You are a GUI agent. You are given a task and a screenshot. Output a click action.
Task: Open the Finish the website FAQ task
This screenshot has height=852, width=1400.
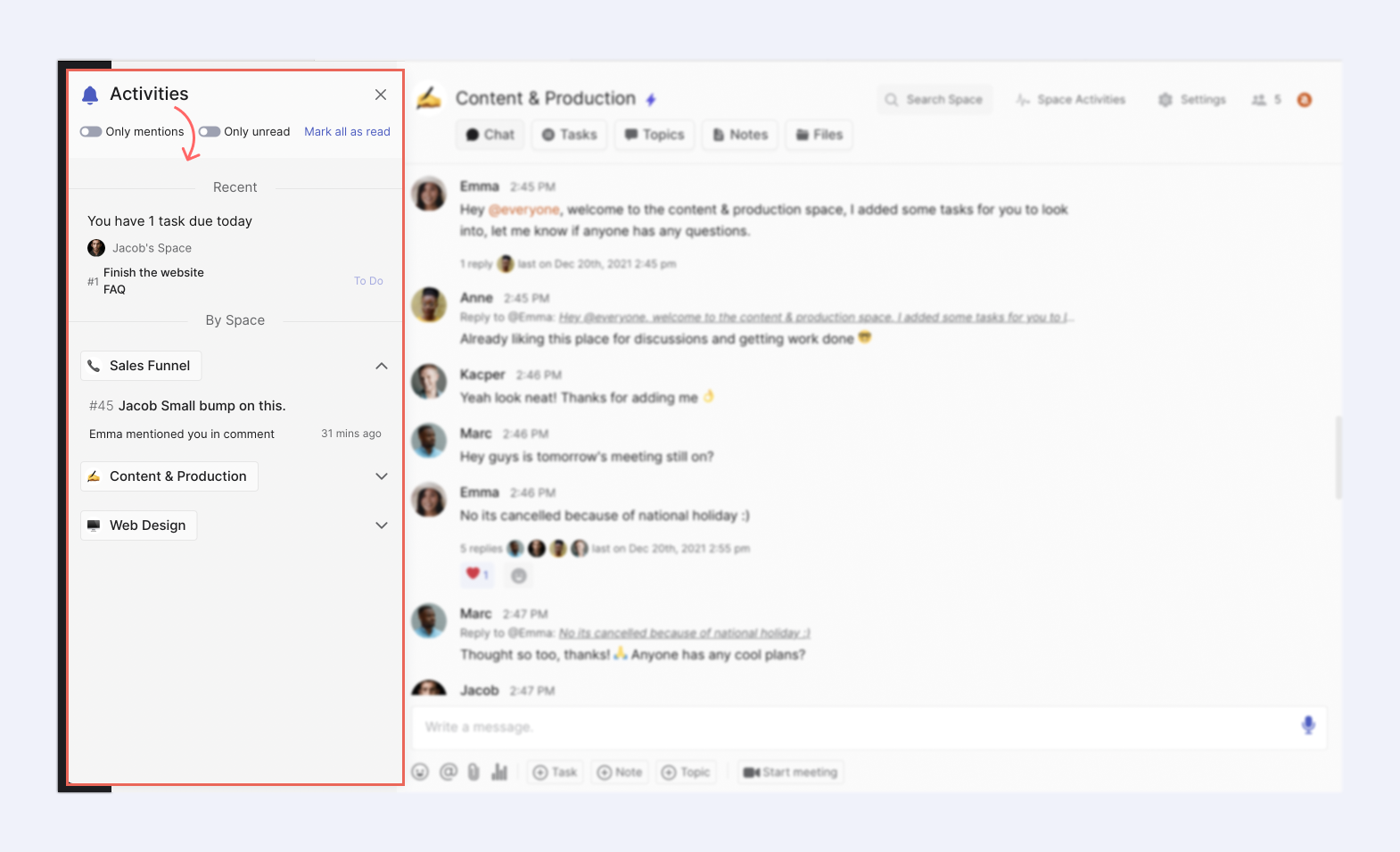tap(153, 281)
